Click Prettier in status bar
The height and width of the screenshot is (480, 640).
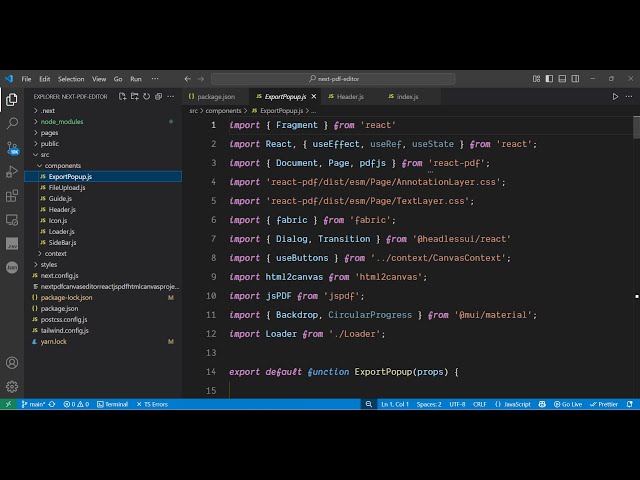604,404
